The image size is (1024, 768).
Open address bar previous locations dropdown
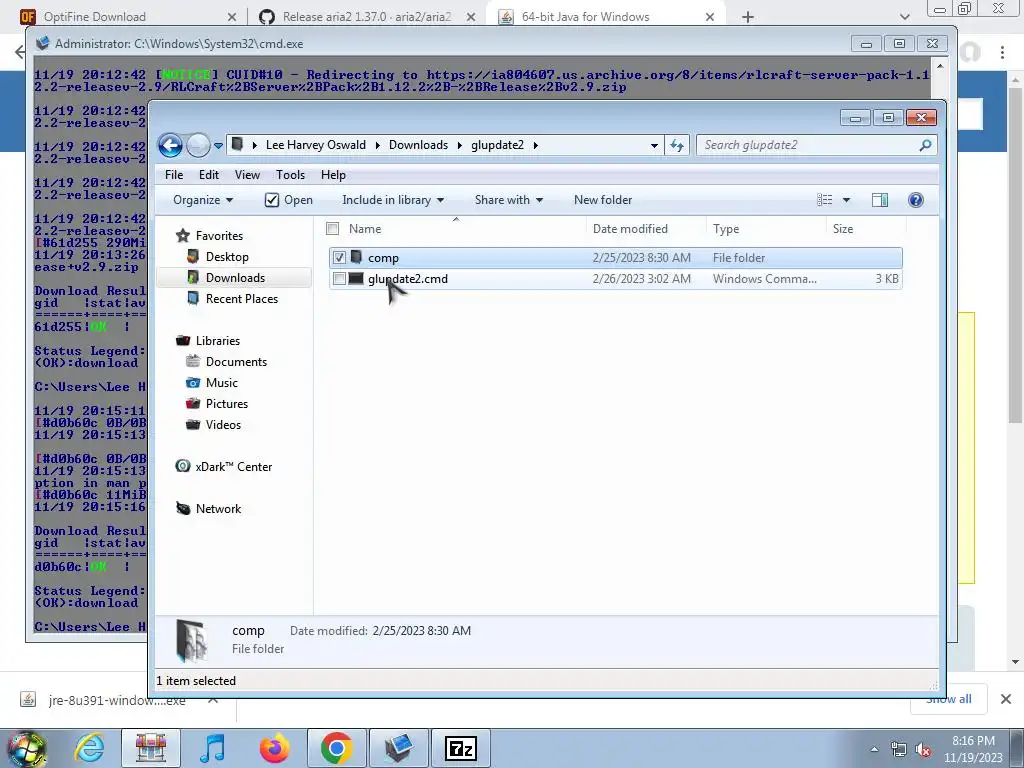point(654,146)
